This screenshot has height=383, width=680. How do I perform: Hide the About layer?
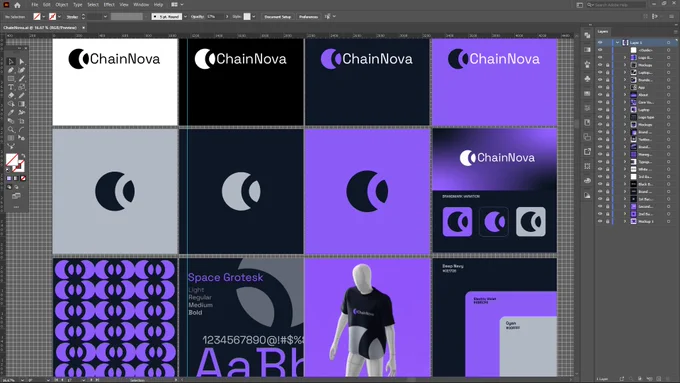click(x=600, y=95)
